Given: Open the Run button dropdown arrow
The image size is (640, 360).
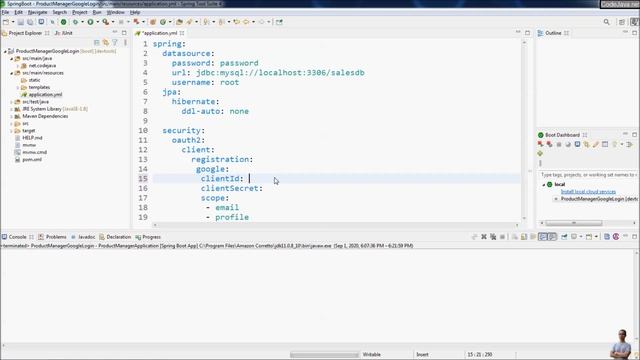Looking at the screenshot, I should 97,22.
